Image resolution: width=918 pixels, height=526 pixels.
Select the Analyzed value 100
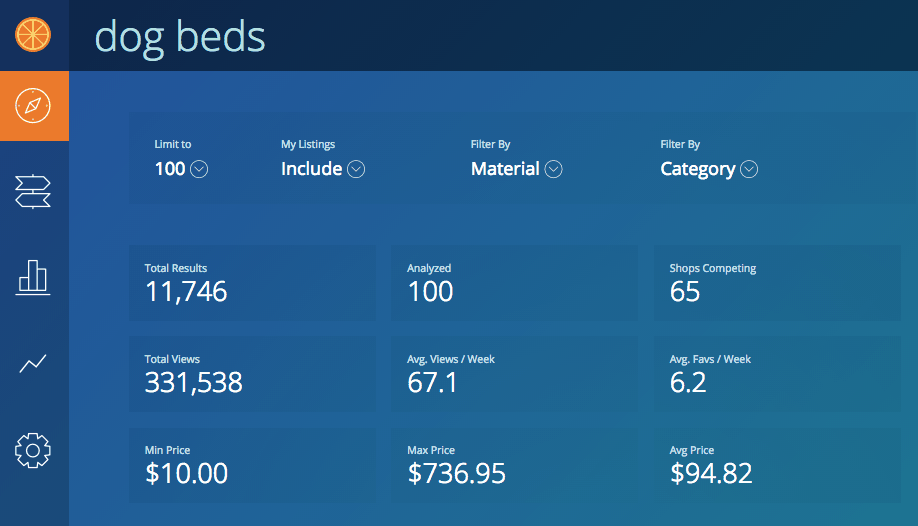point(430,292)
